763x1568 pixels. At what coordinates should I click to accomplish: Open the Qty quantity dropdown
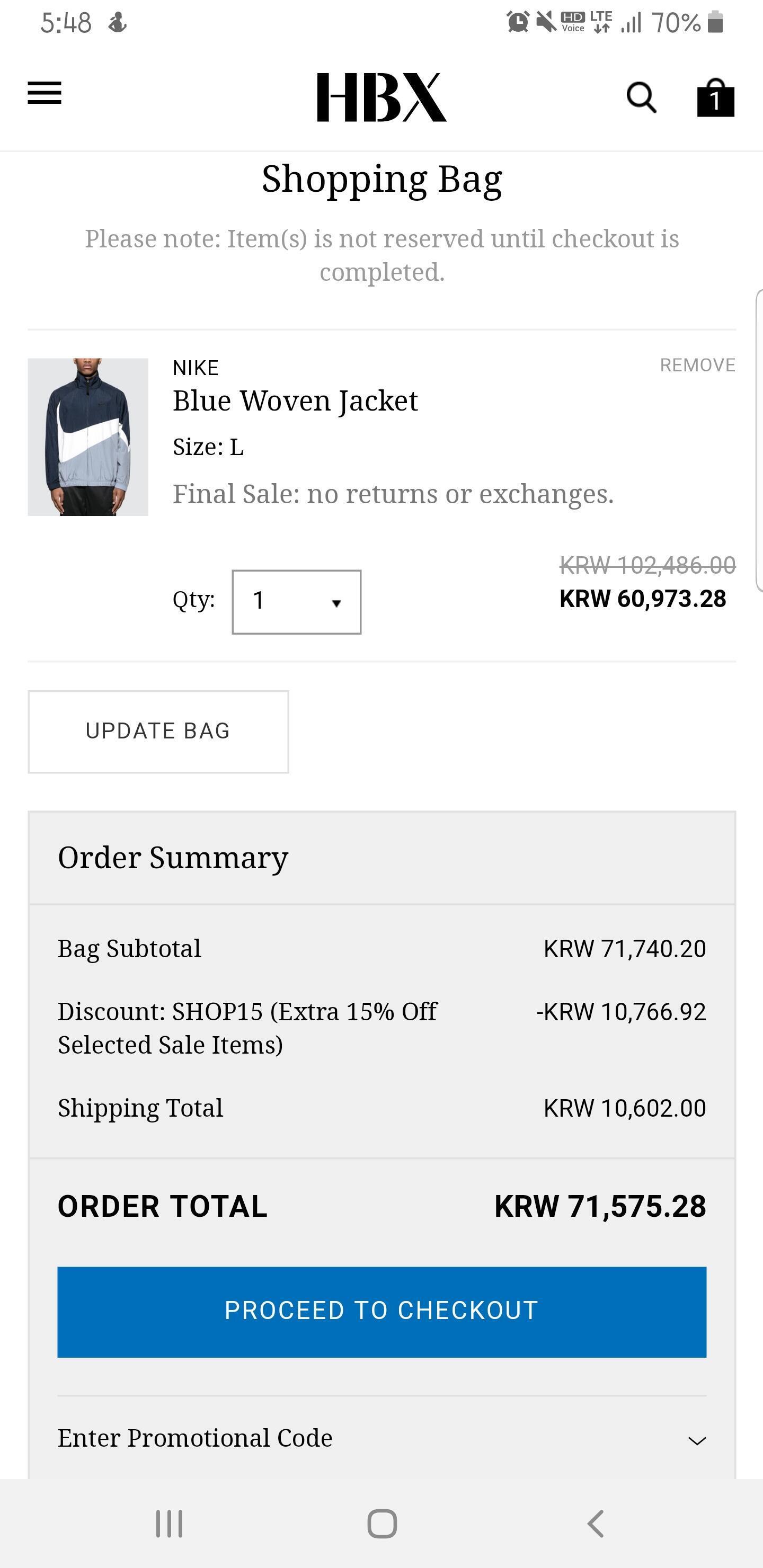click(x=297, y=601)
